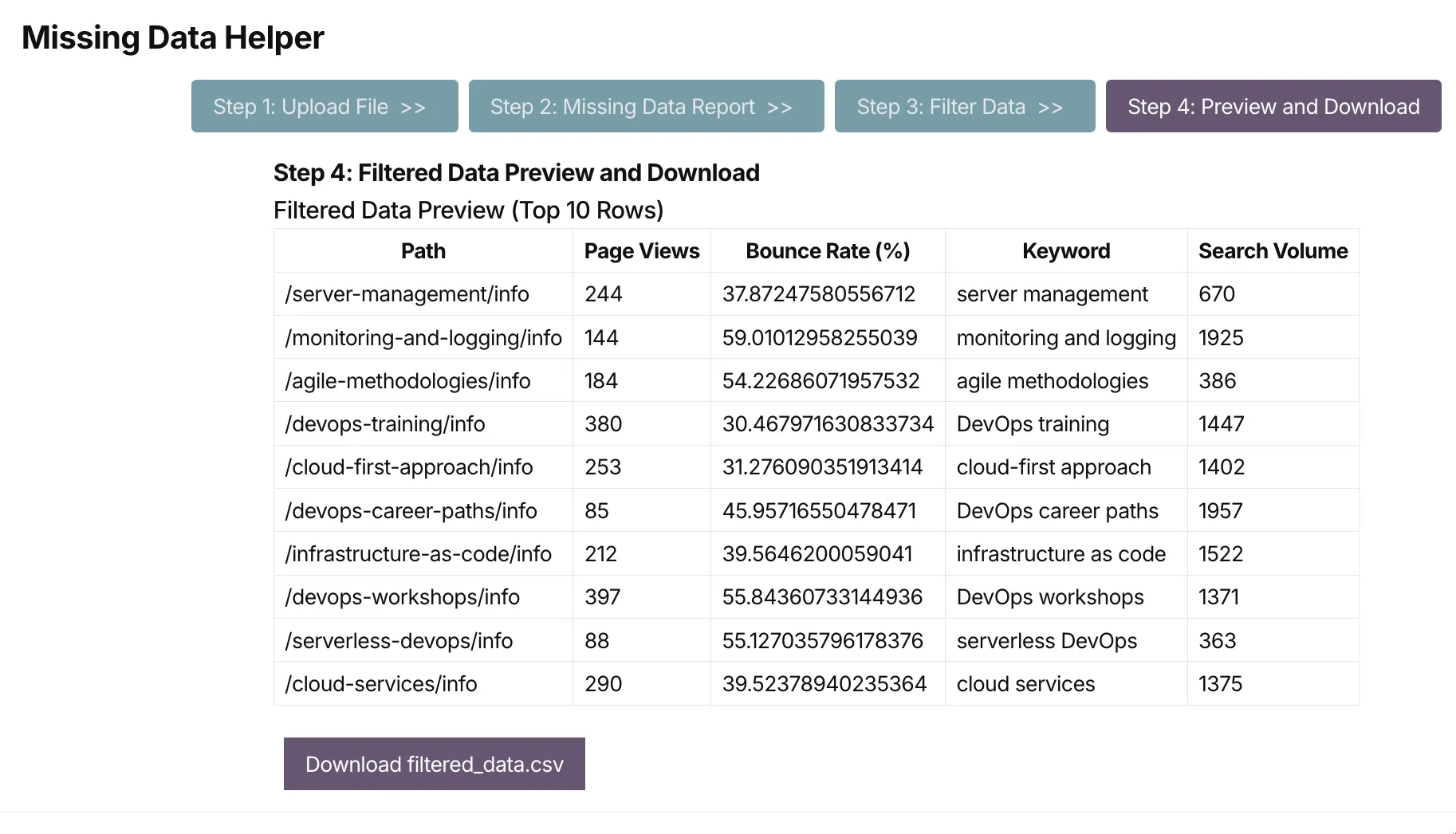Viewport: 1456px width, 834px height.
Task: Click page views value 290
Action: click(x=642, y=683)
